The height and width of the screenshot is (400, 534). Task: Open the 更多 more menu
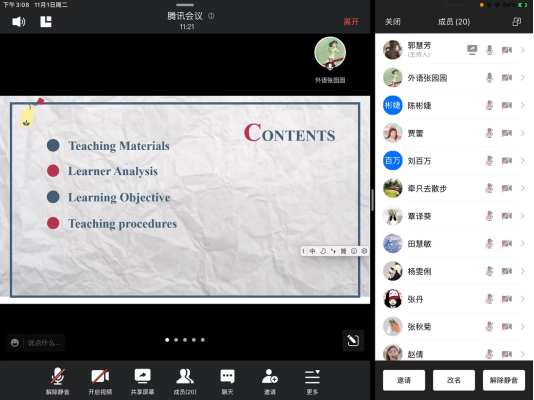312,382
